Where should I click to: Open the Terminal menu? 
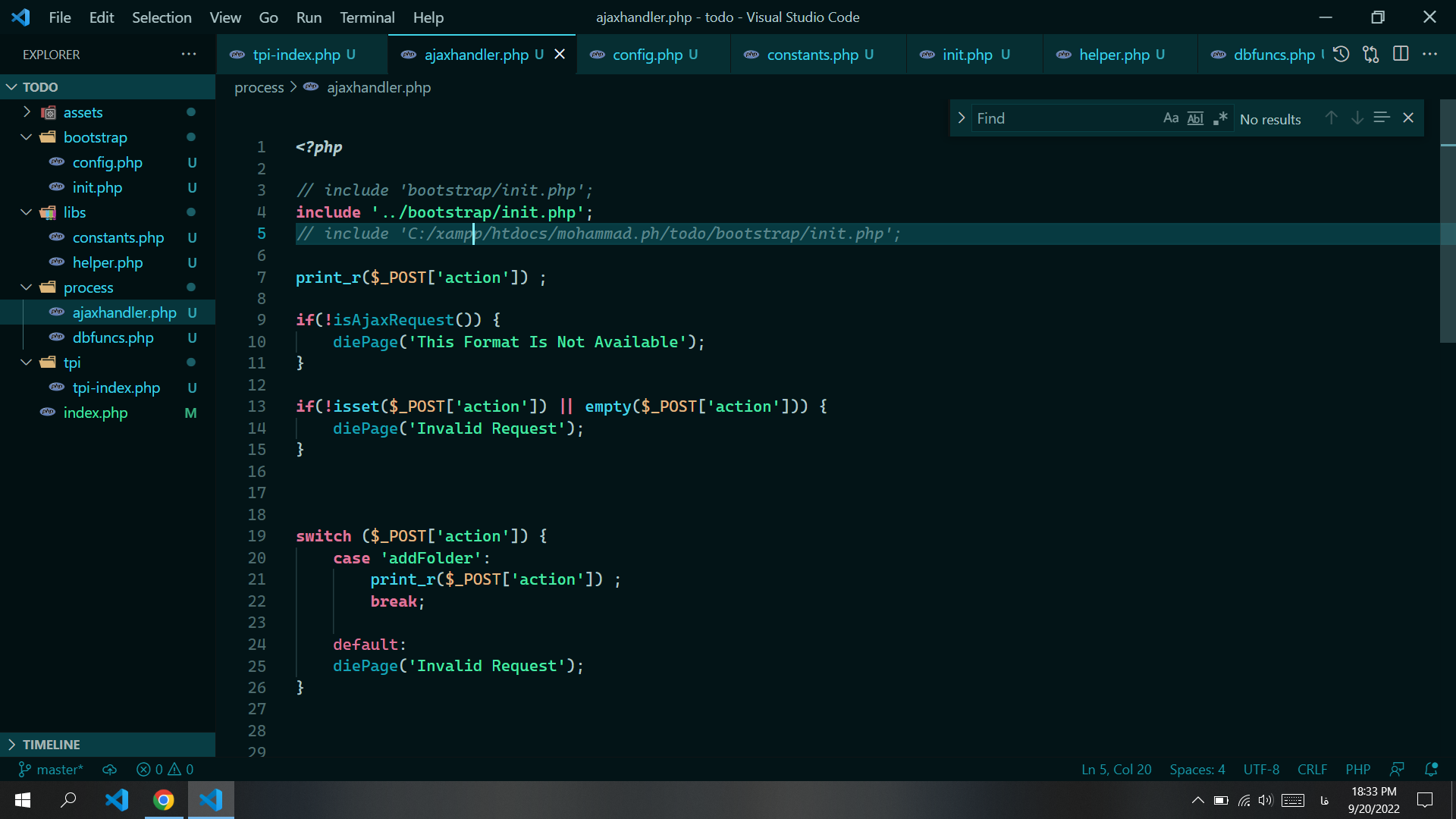(x=367, y=17)
